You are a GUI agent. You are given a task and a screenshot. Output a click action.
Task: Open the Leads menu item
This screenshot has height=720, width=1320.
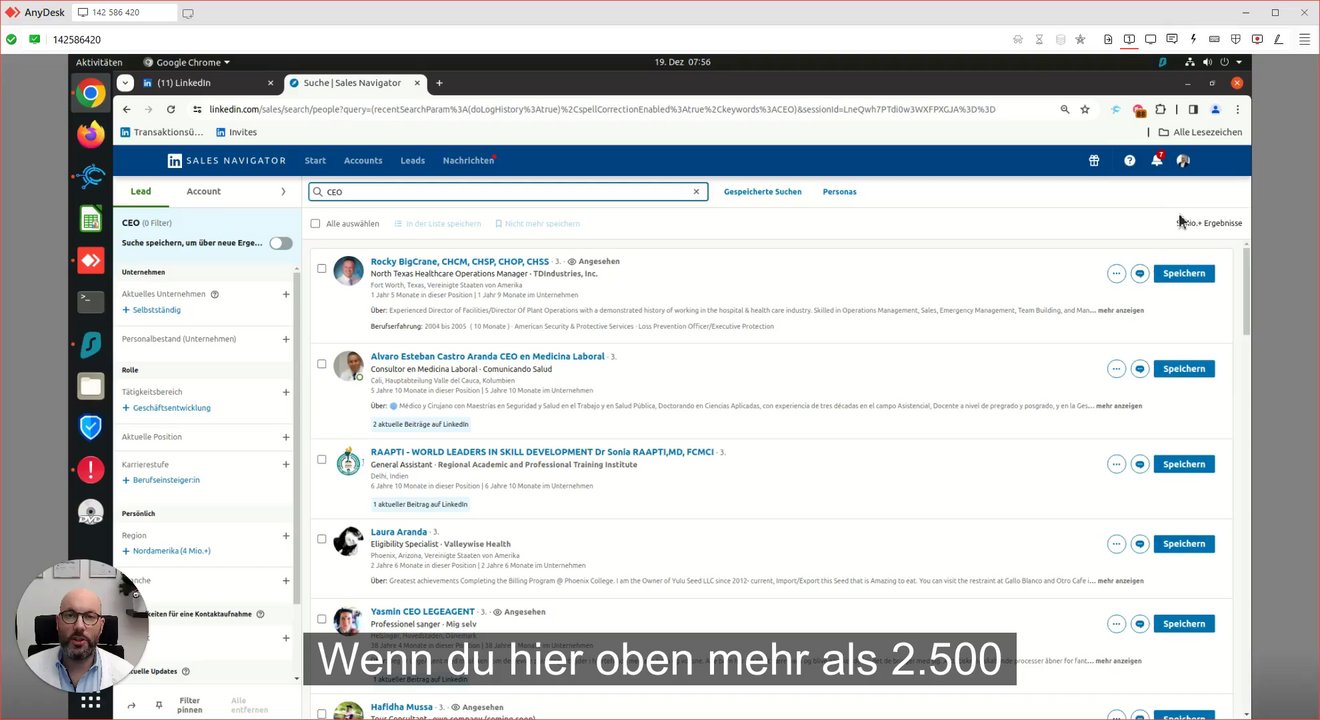click(413, 160)
